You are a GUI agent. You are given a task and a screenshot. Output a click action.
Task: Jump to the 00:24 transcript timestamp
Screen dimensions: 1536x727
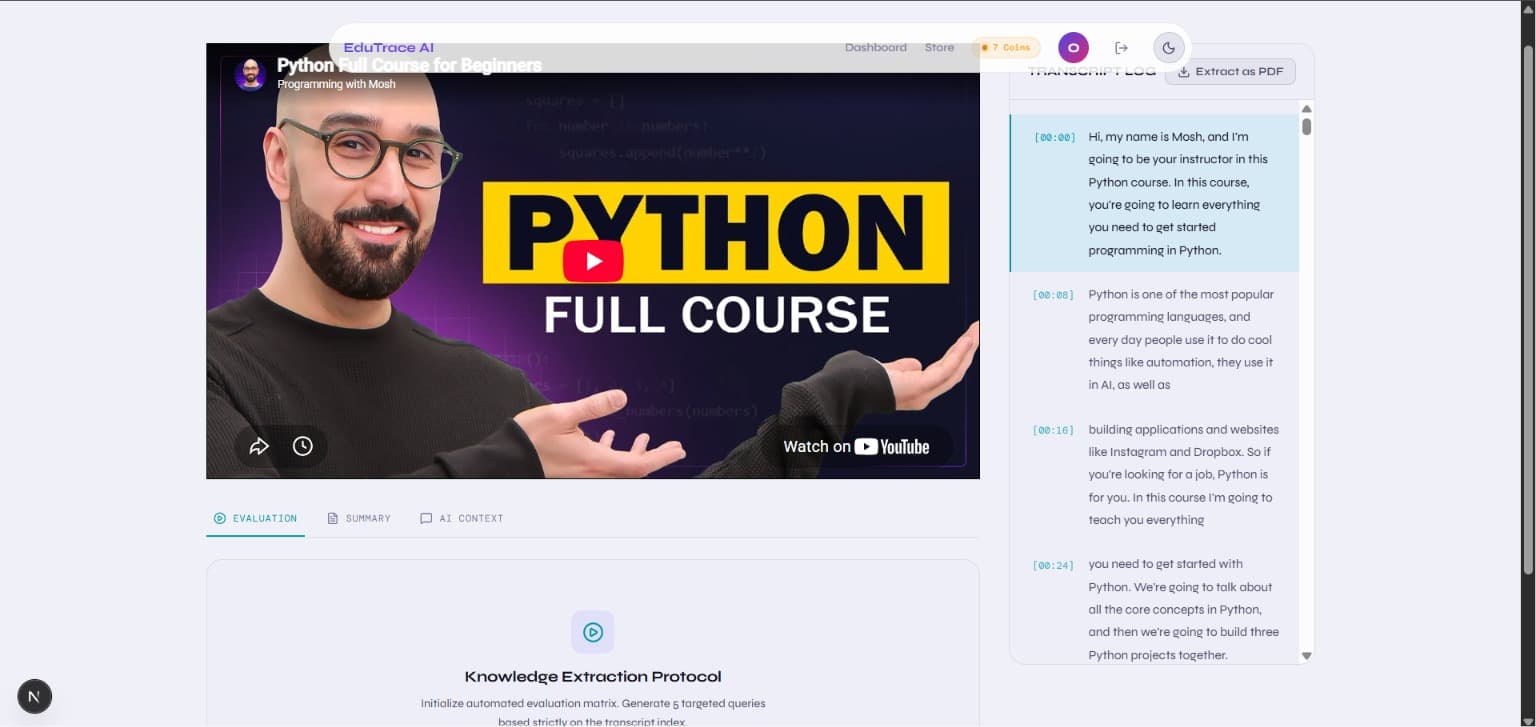pyautogui.click(x=1054, y=565)
